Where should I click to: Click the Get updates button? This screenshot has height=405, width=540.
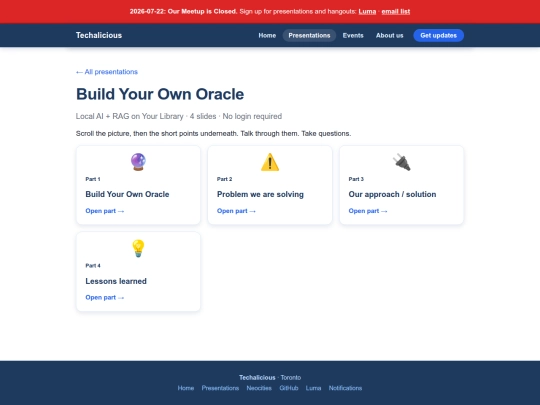click(x=438, y=35)
